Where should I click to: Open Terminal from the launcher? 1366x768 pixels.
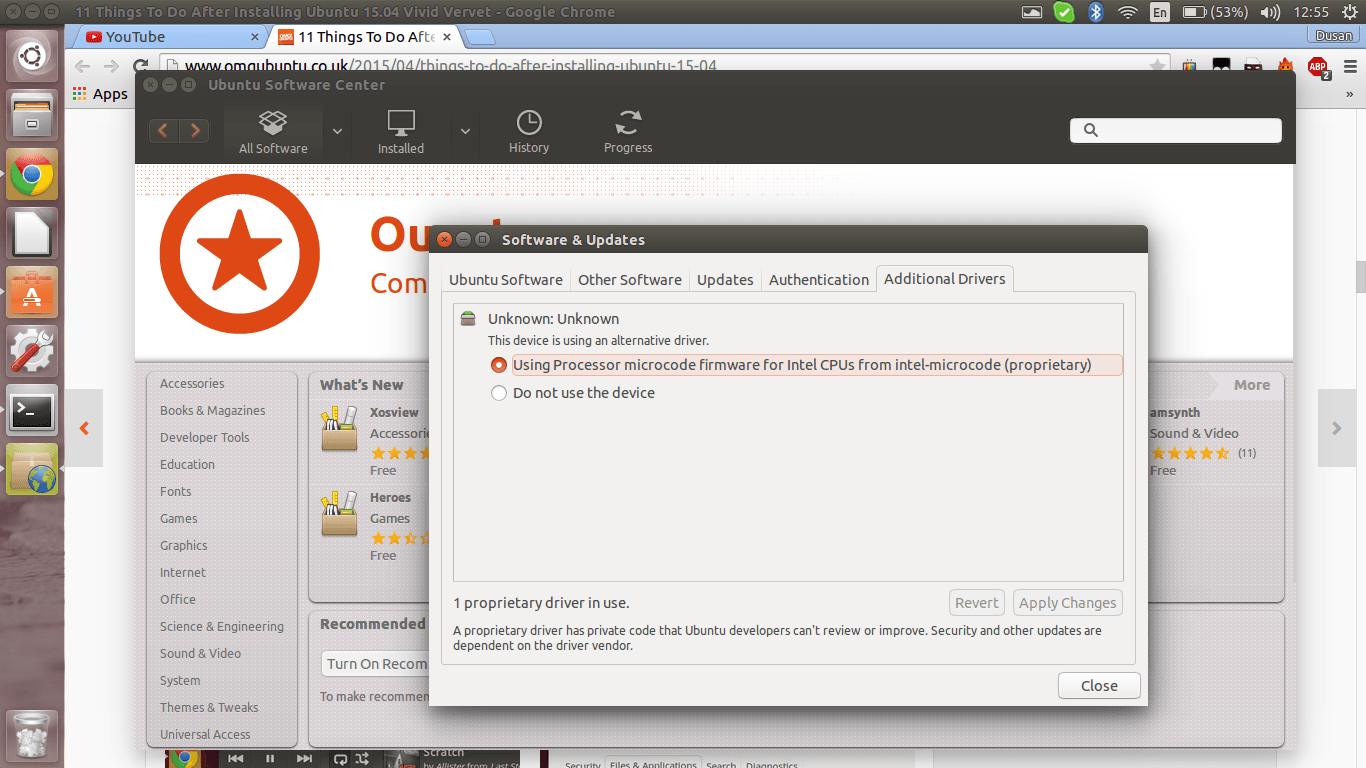(32, 410)
